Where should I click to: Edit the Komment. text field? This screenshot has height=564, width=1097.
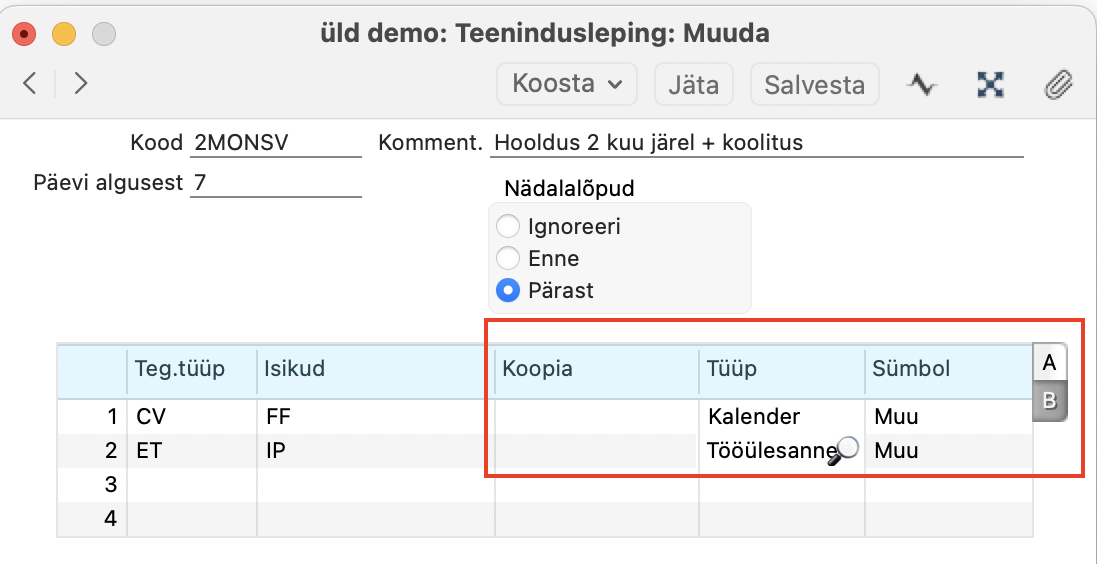point(758,143)
